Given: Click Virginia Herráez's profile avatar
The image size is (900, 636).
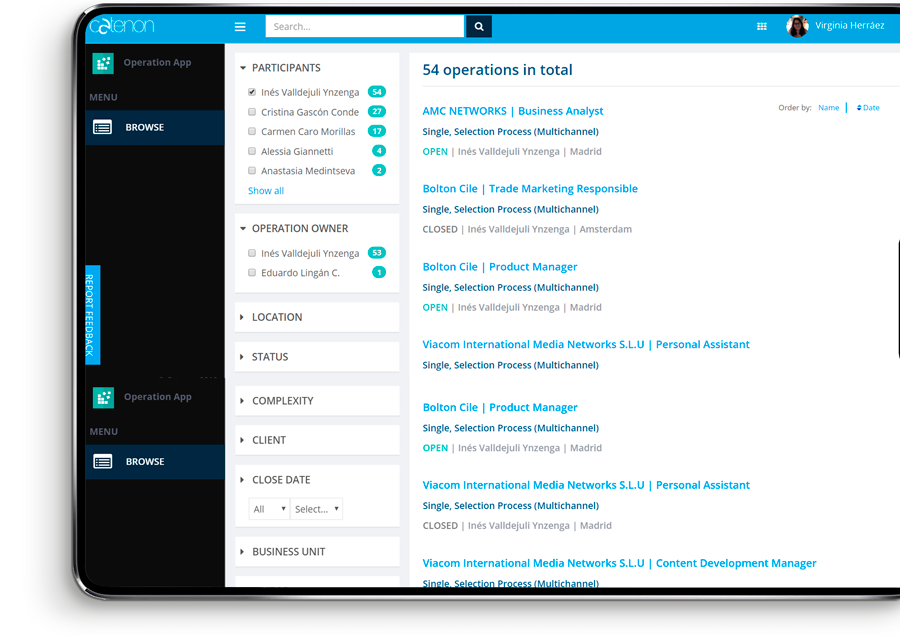Looking at the screenshot, I should (x=797, y=26).
